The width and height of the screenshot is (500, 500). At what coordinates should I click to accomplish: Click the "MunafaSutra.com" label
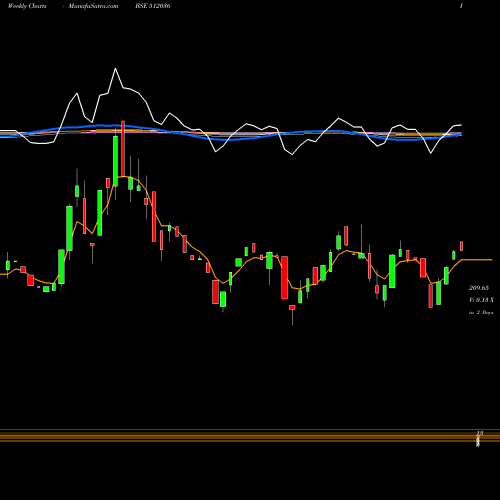[93, 6]
